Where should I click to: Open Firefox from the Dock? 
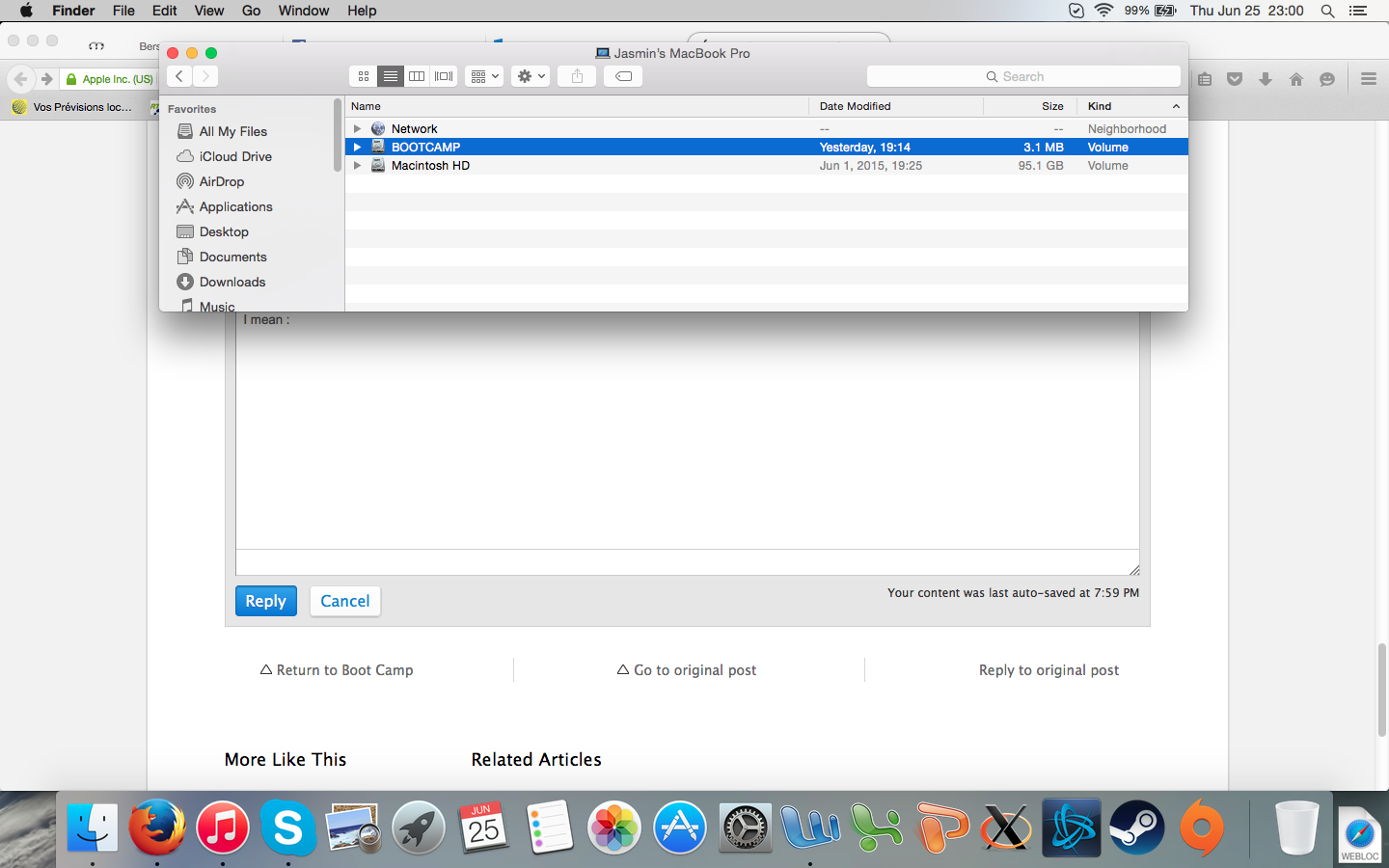click(x=157, y=827)
